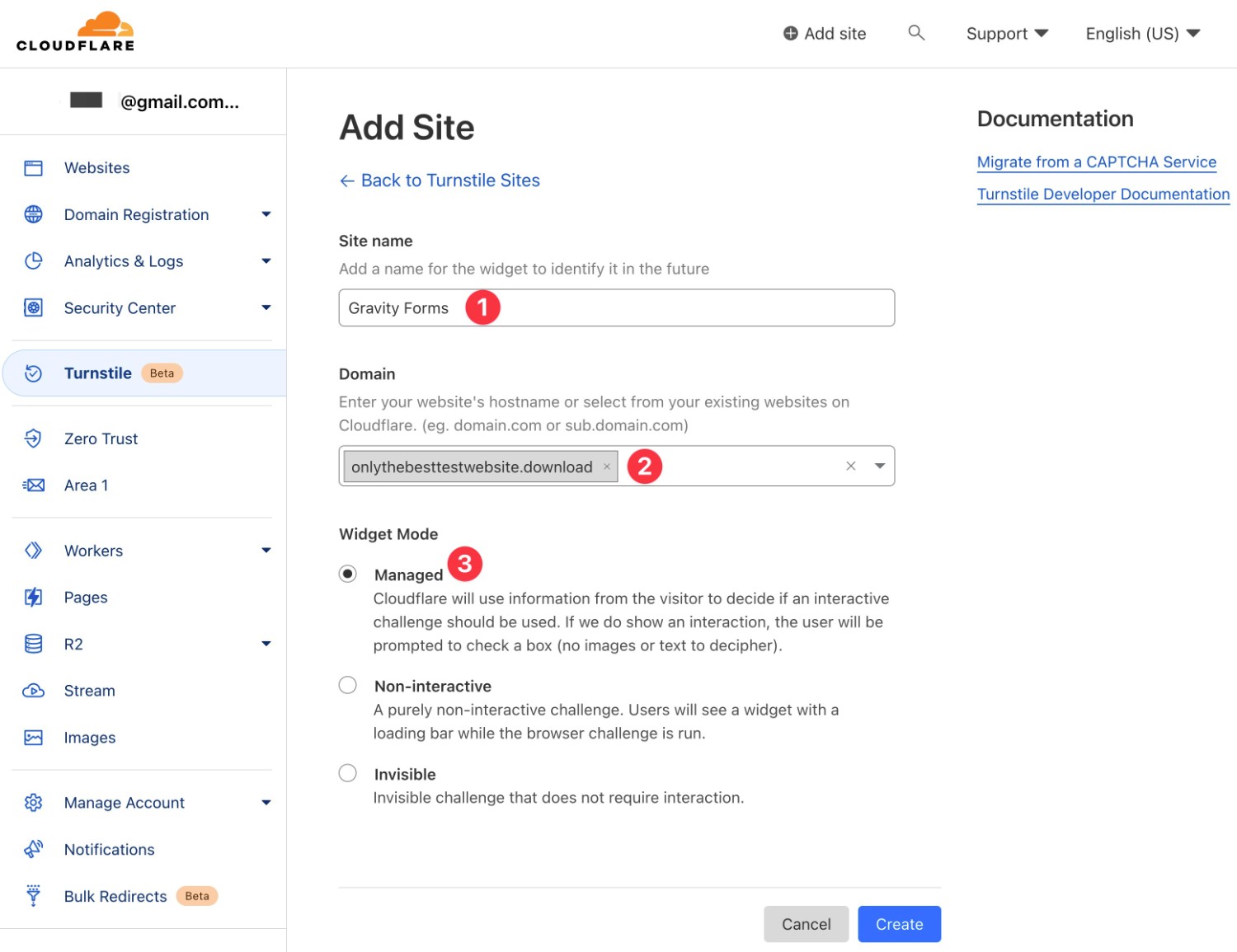Open the English (US) language dropdown
Screen dimensions: 1237x952
point(1143,34)
